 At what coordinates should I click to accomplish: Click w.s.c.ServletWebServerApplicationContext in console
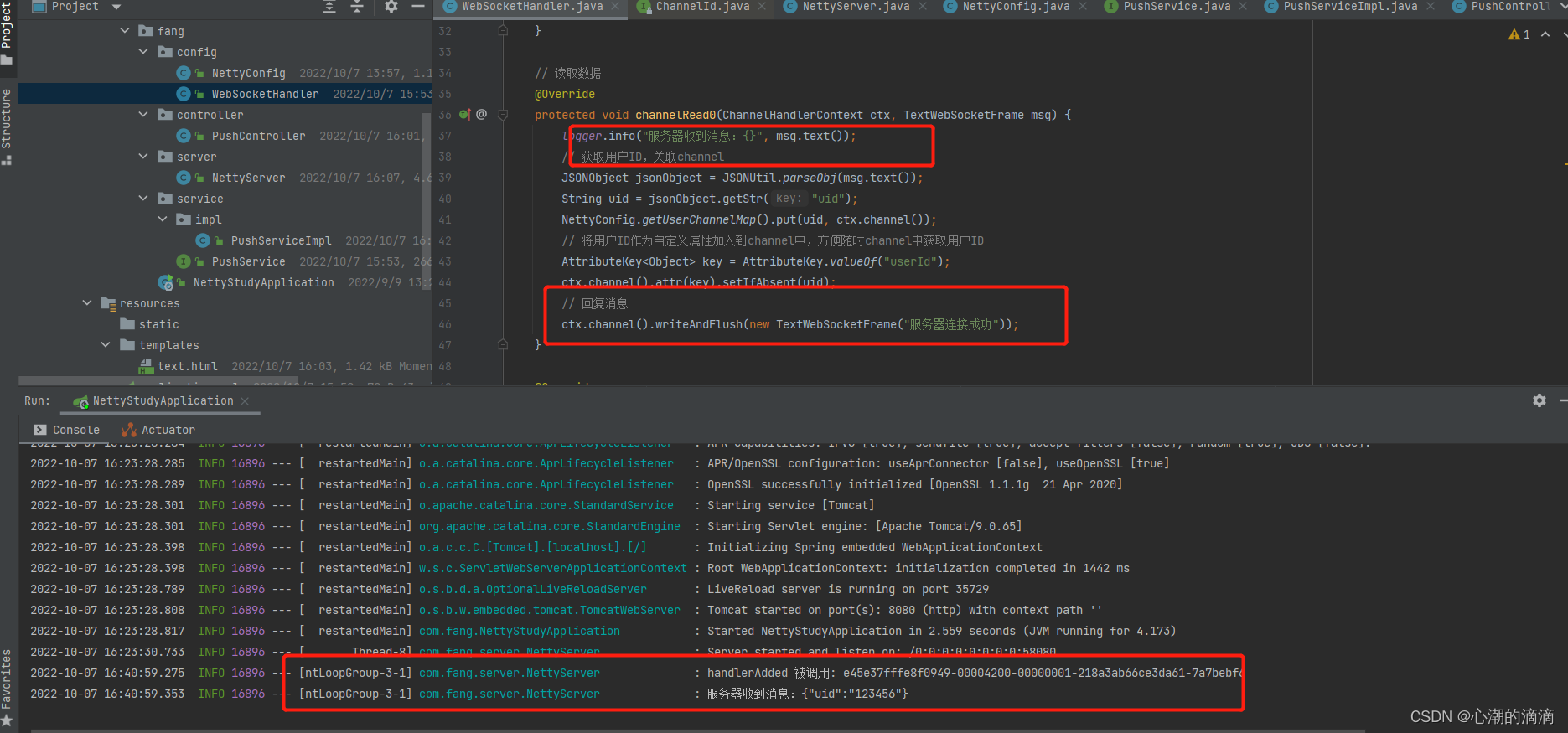click(553, 568)
